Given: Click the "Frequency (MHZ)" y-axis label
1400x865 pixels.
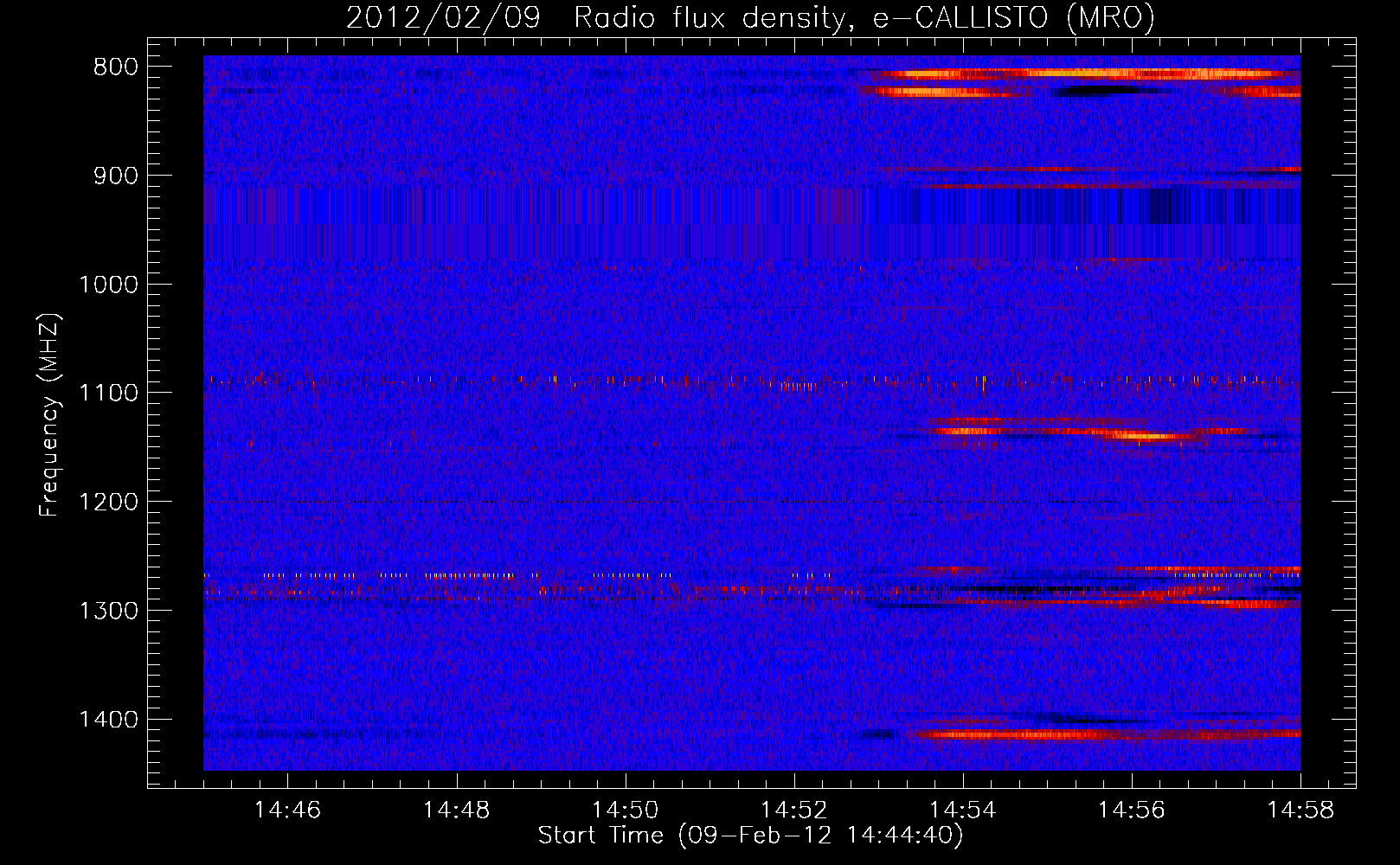Looking at the screenshot, I should pyautogui.click(x=49, y=415).
